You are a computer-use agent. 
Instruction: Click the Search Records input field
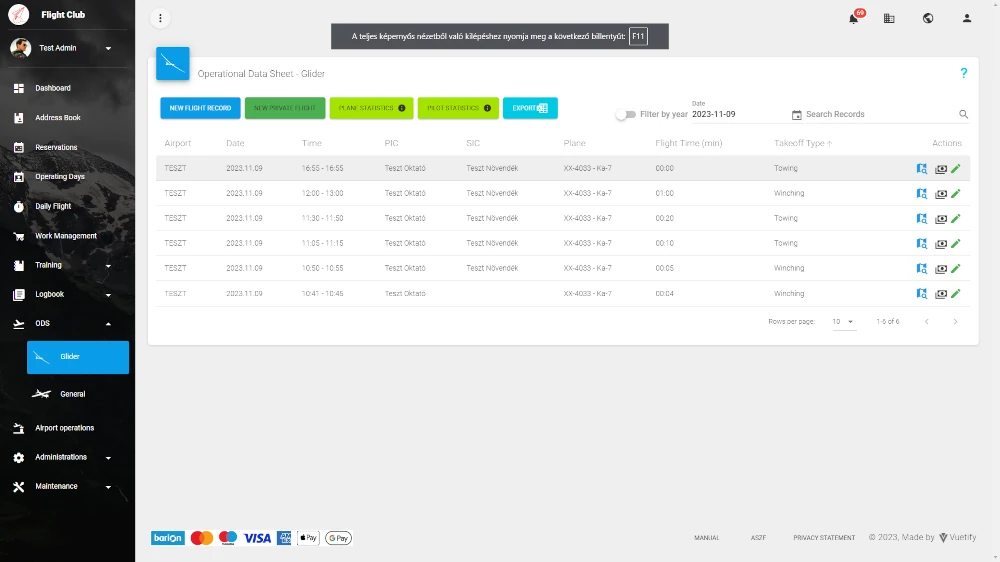(x=878, y=115)
